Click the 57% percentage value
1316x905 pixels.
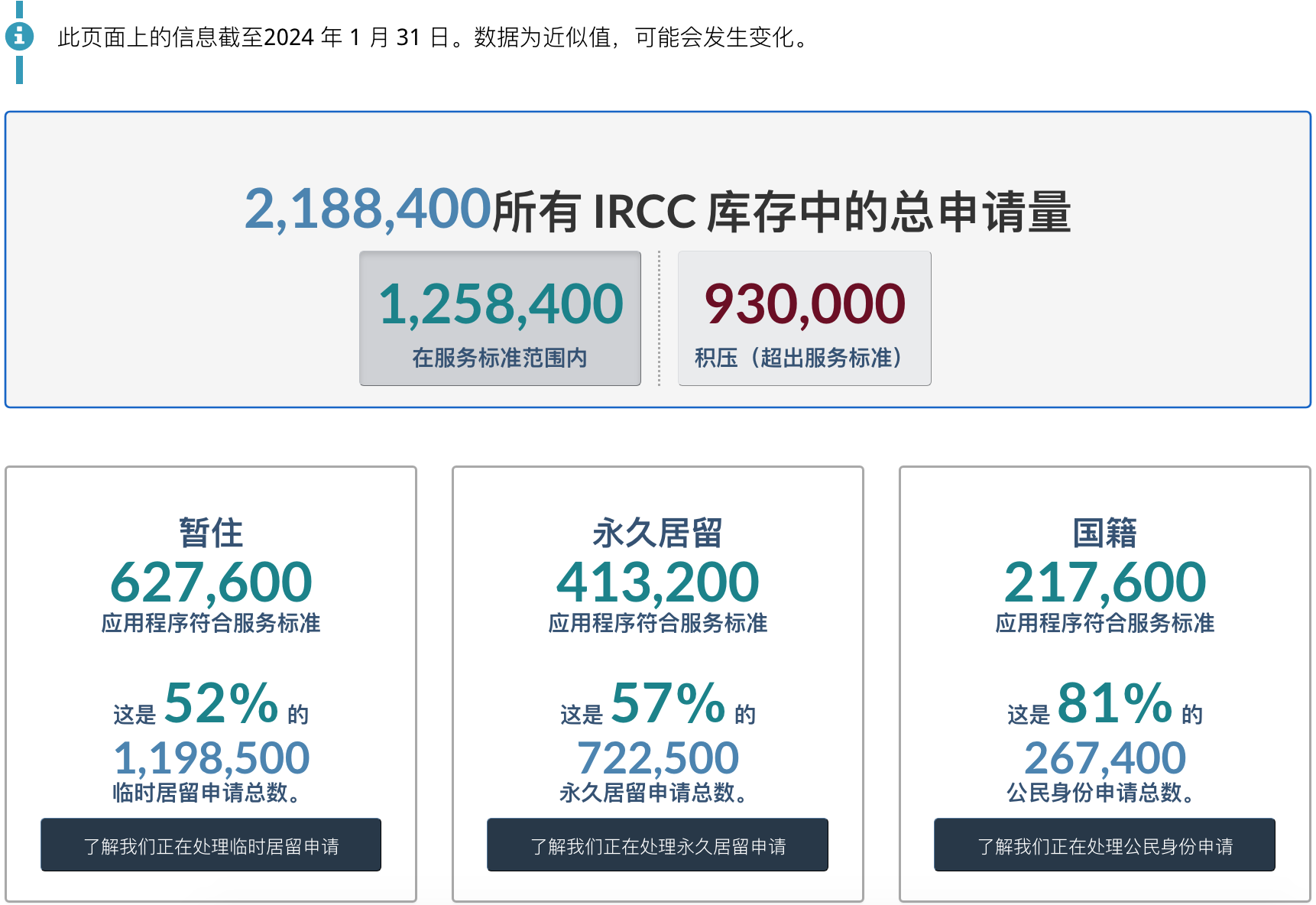pos(668,703)
